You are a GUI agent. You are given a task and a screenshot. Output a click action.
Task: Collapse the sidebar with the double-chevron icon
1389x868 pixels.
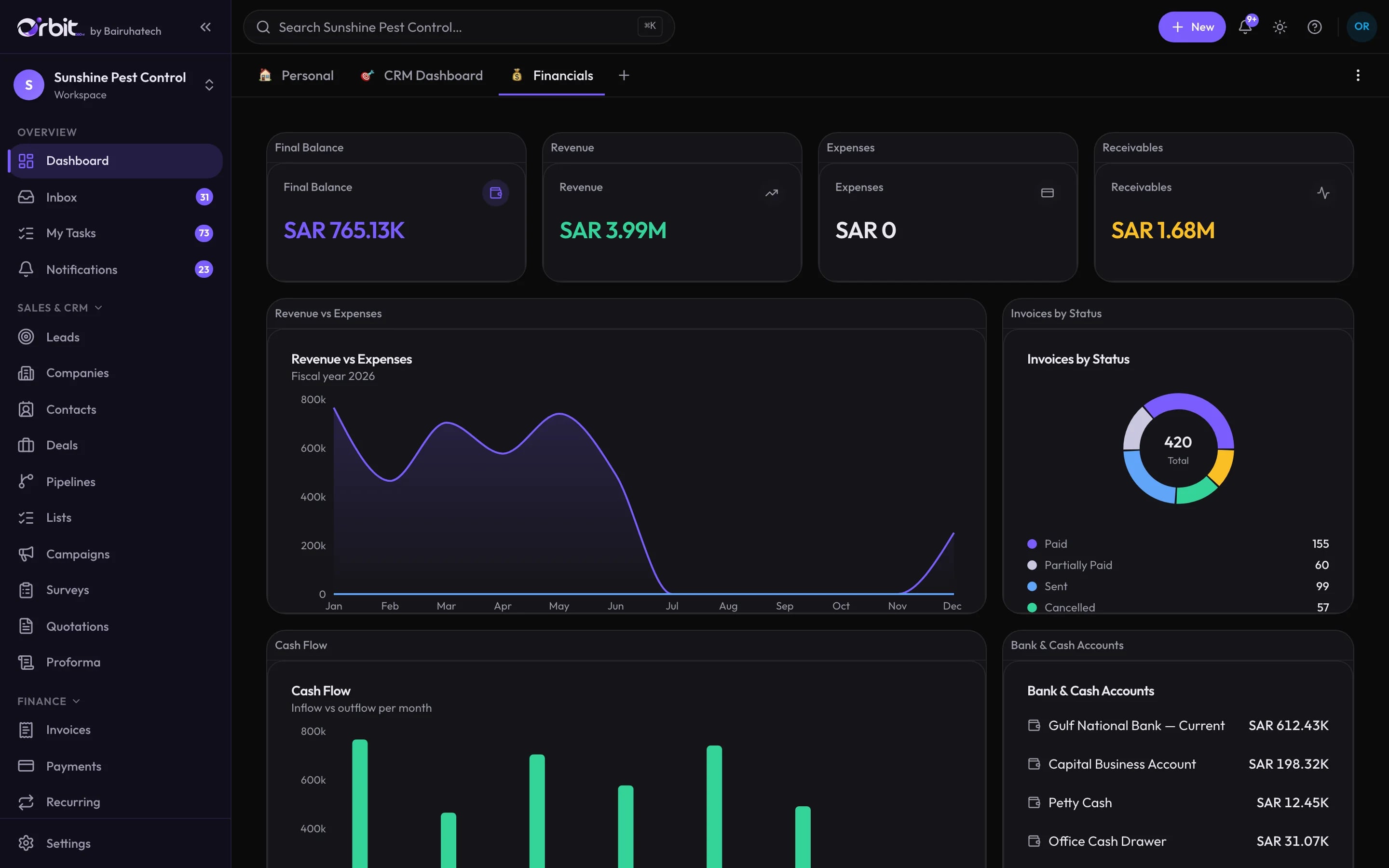(x=205, y=27)
